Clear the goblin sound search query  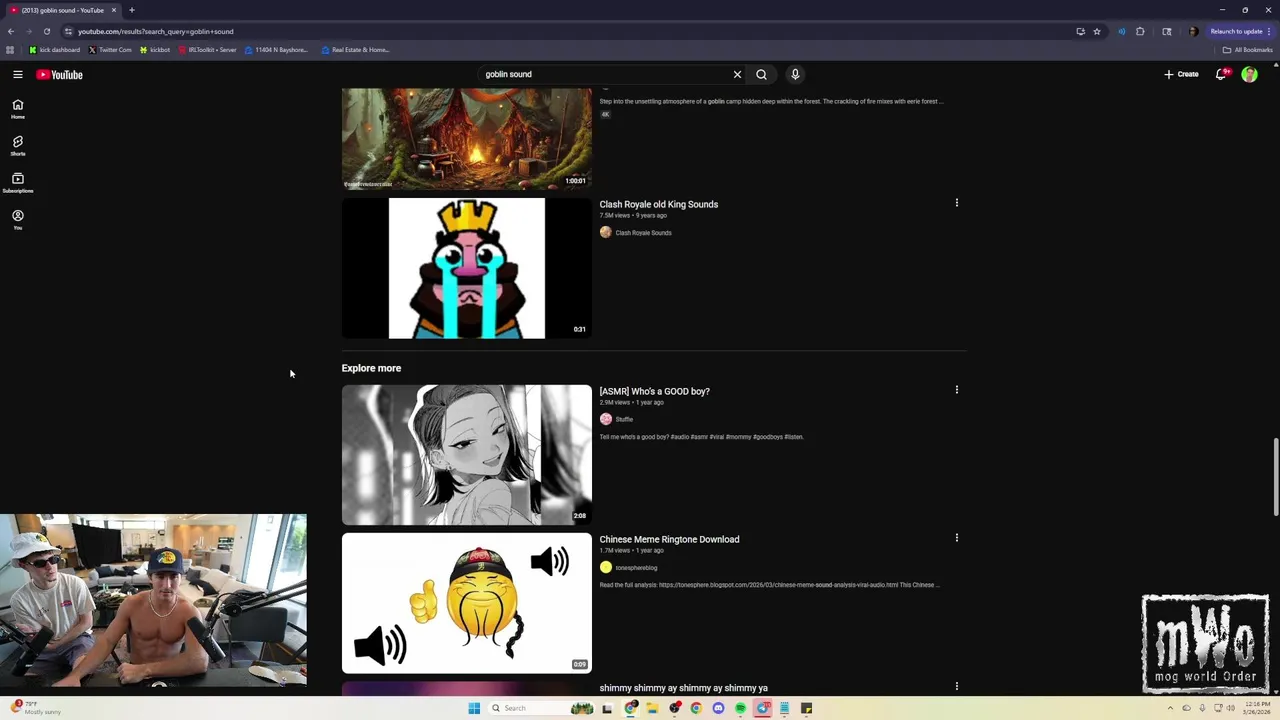pyautogui.click(x=737, y=74)
